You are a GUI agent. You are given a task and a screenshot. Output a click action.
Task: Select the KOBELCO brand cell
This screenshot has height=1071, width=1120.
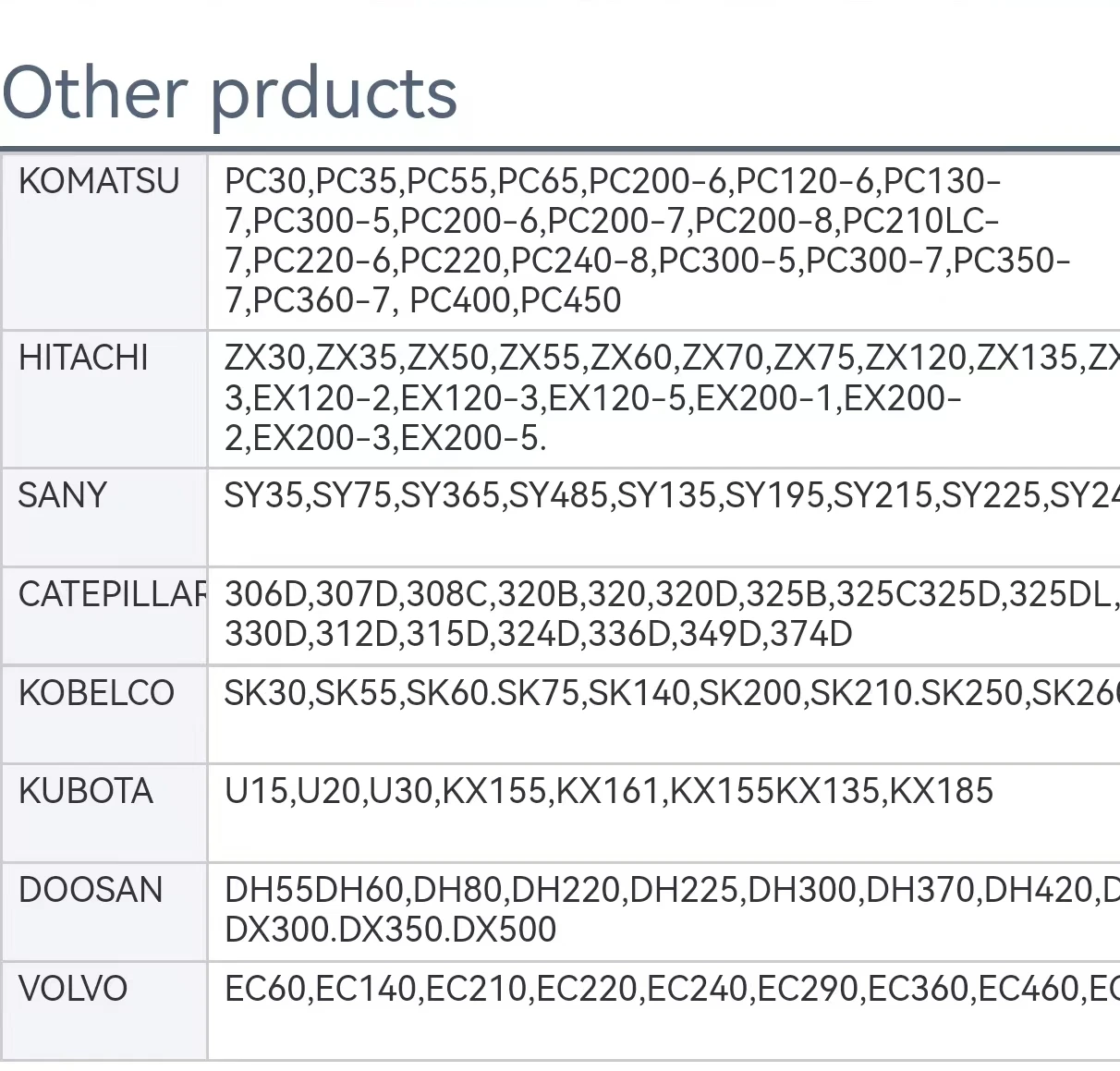pos(96,693)
